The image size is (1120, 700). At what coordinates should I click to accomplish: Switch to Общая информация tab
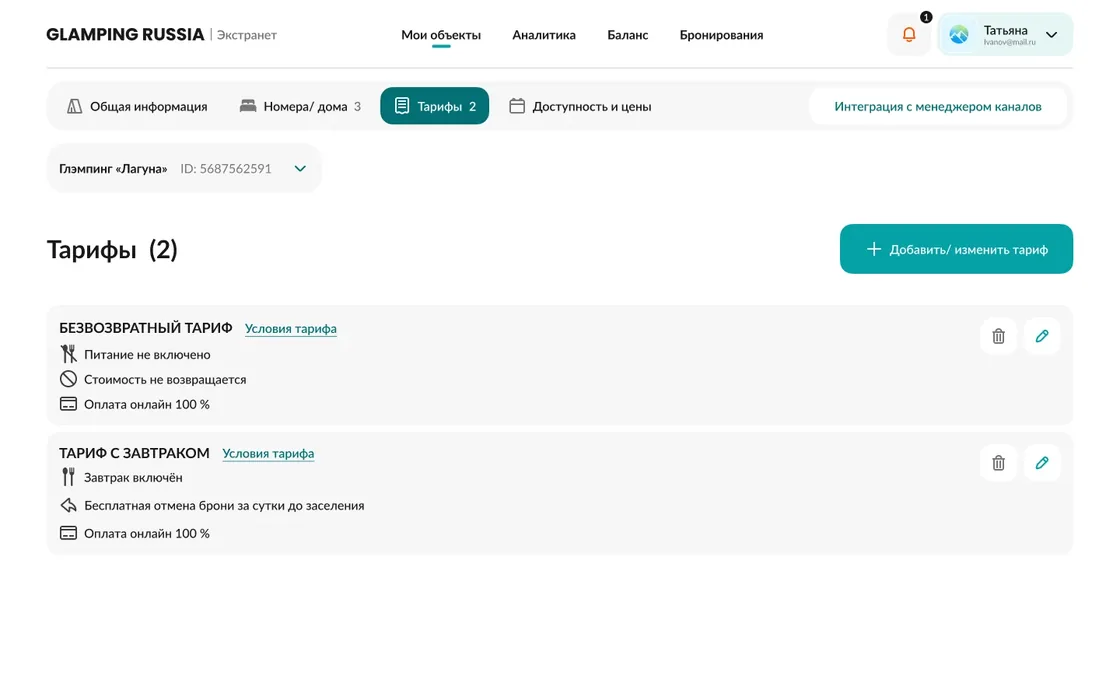tap(137, 106)
